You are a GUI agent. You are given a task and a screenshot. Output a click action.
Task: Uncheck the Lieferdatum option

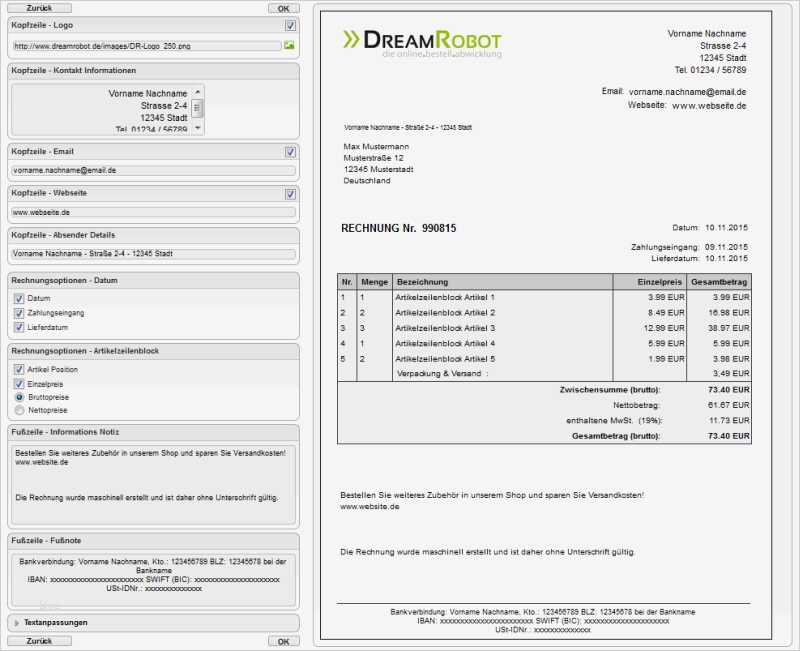tap(19, 328)
